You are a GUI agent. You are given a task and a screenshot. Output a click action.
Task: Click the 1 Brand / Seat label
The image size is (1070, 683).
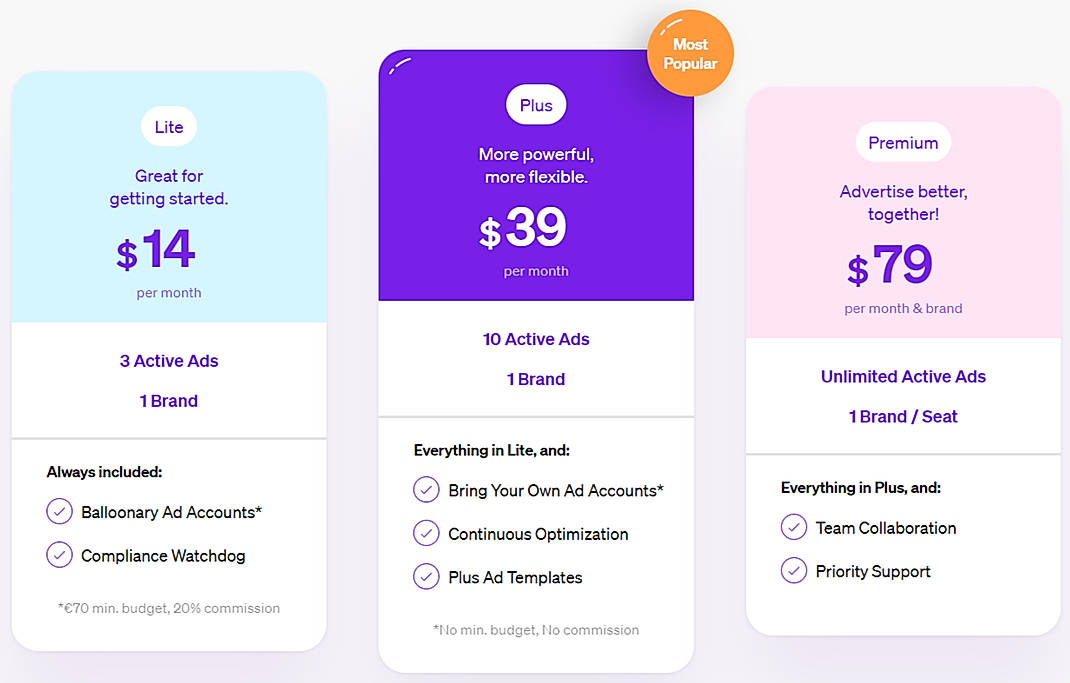(x=903, y=416)
